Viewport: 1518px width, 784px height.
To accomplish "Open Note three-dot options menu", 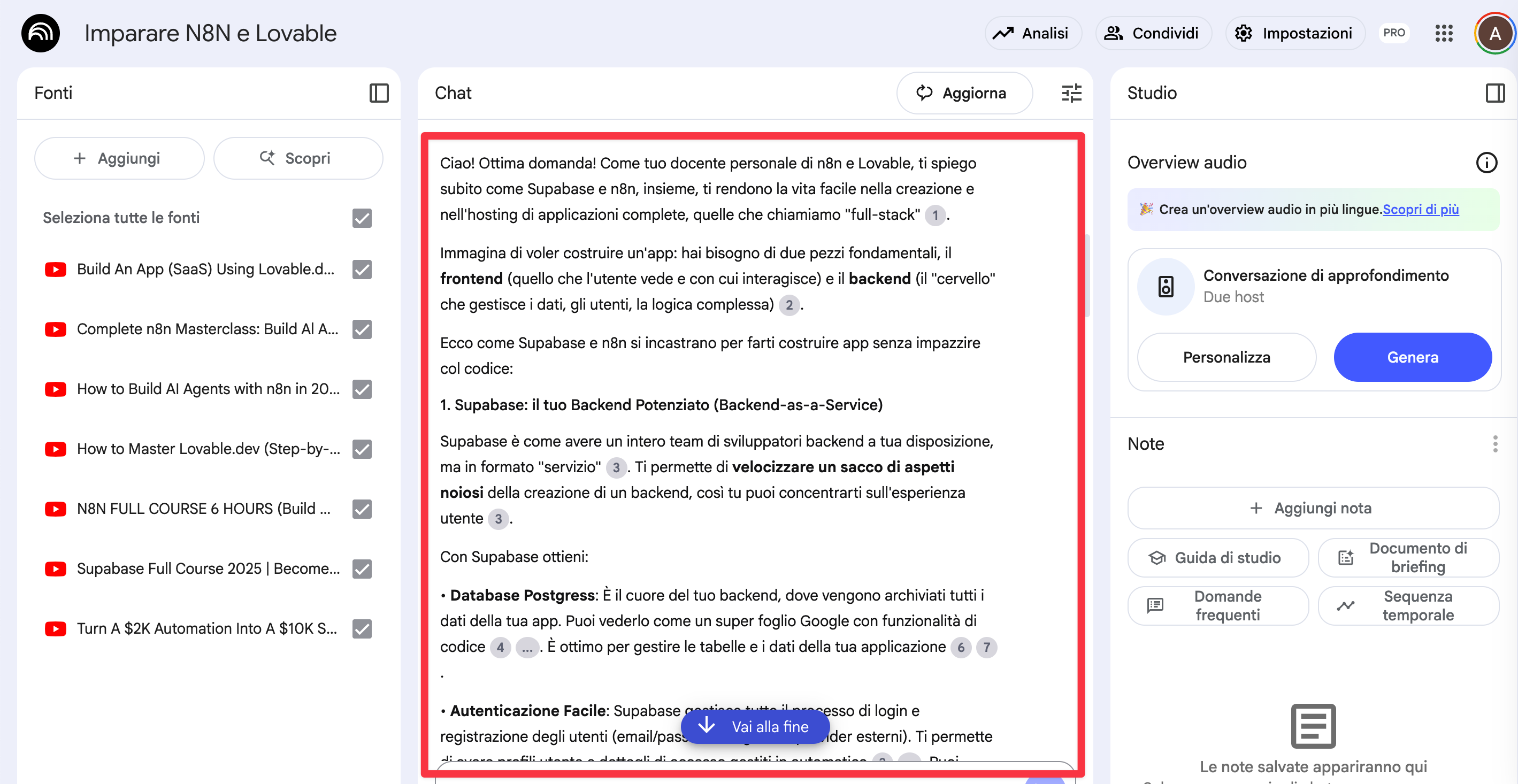I will pos(1494,443).
